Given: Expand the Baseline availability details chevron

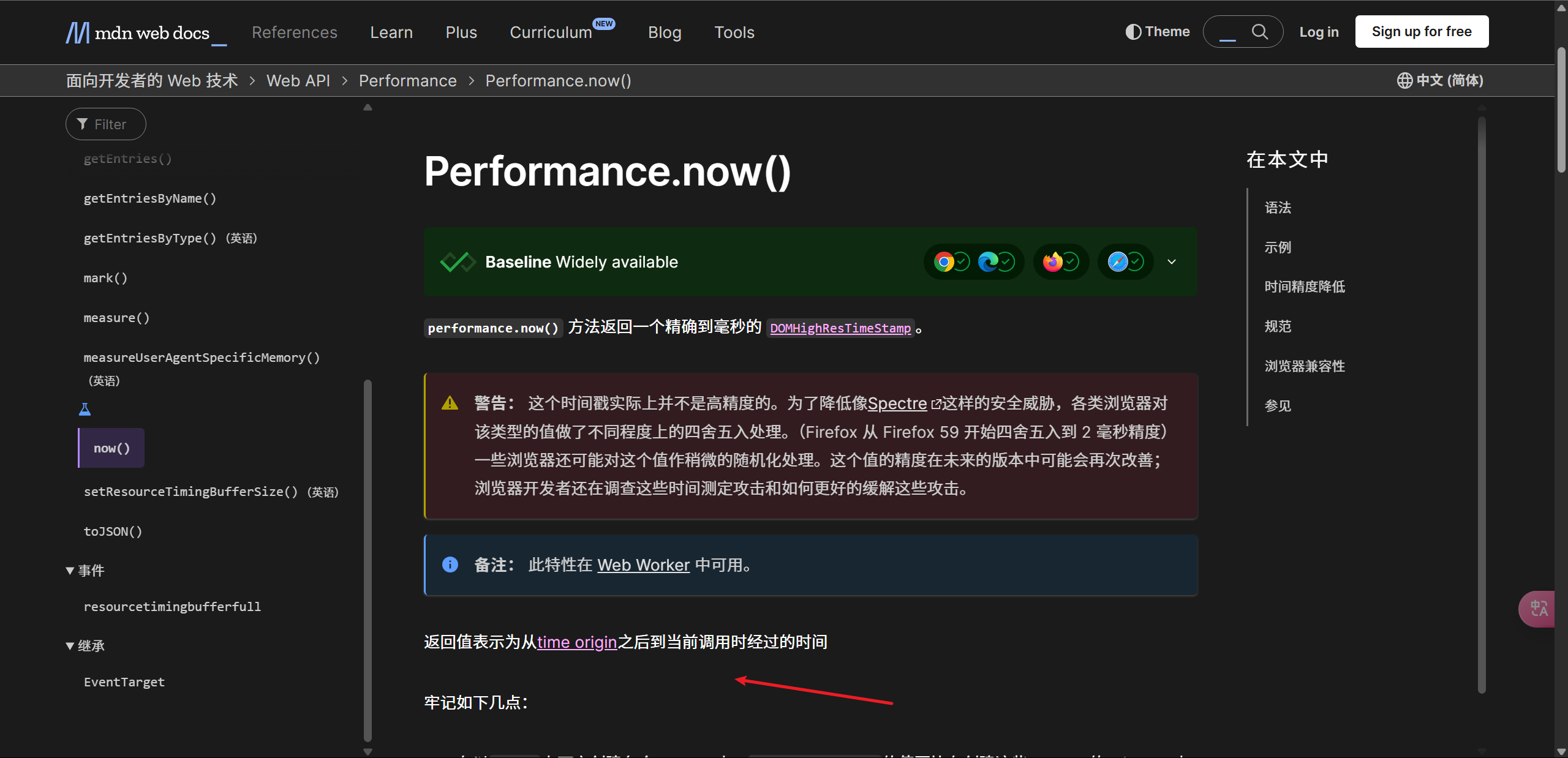Looking at the screenshot, I should [1172, 262].
